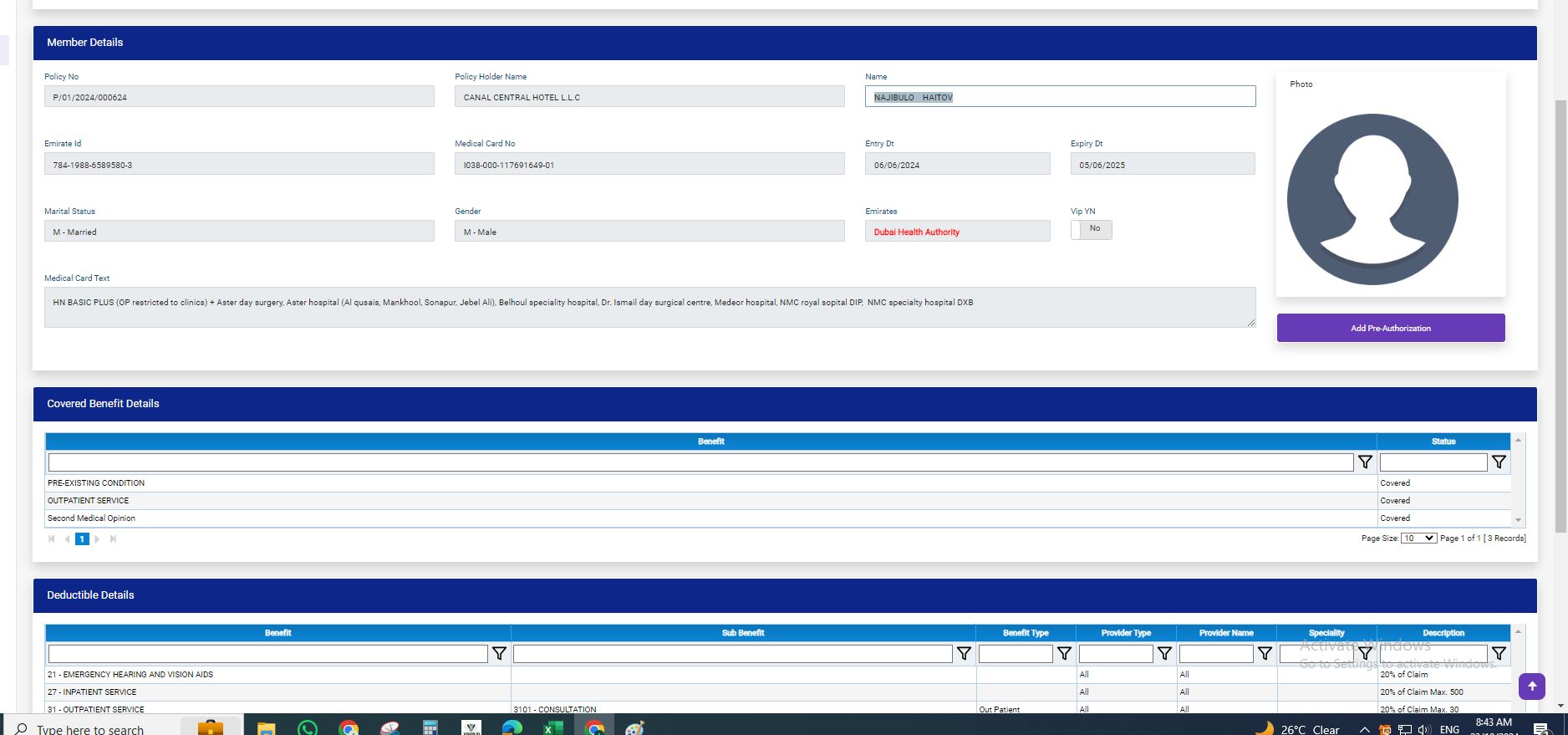Open Calculator from the taskbar
Screen dimensions: 1568x735
[x=430, y=728]
